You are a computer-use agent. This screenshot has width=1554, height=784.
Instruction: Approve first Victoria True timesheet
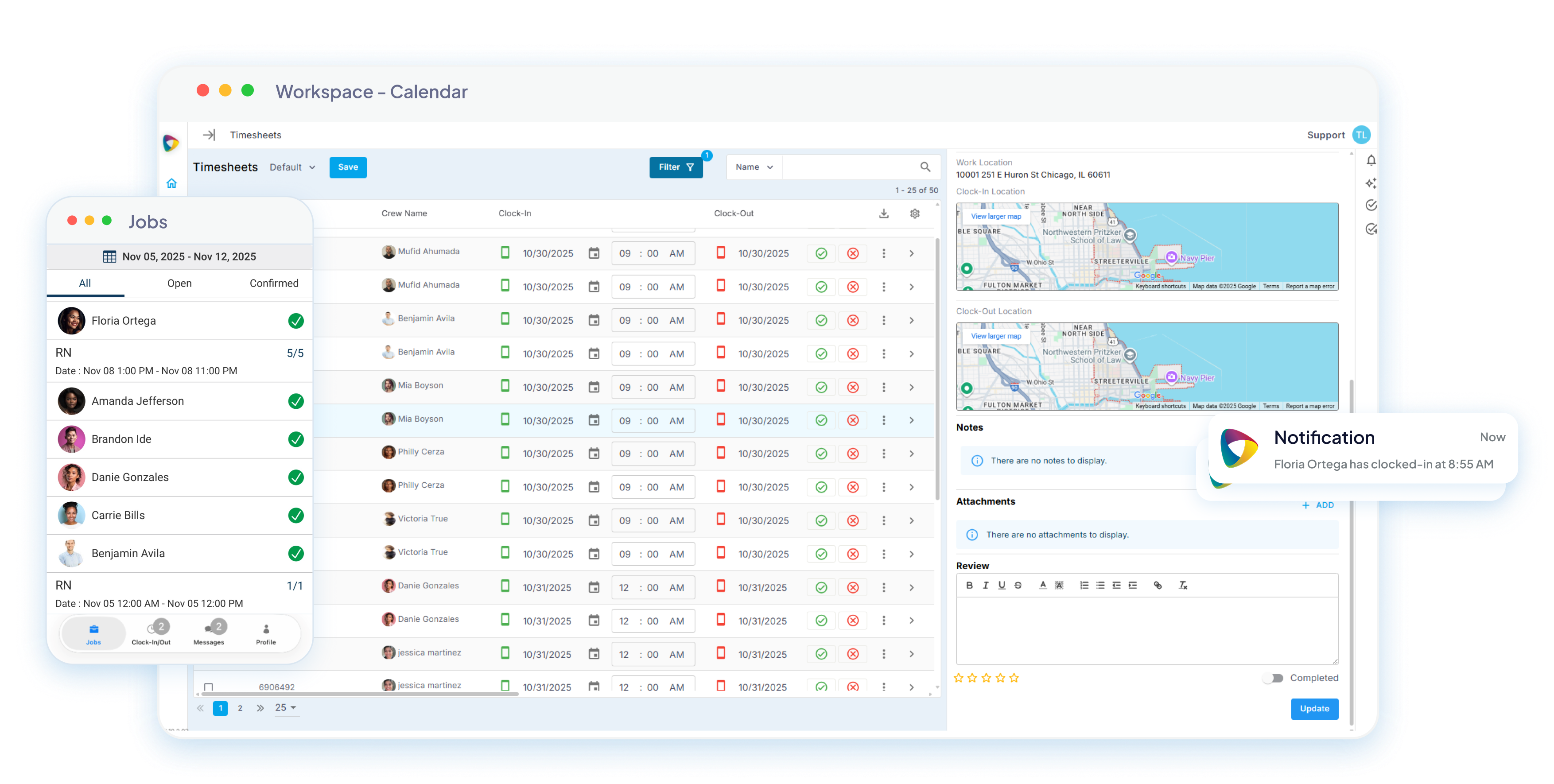pos(821,520)
